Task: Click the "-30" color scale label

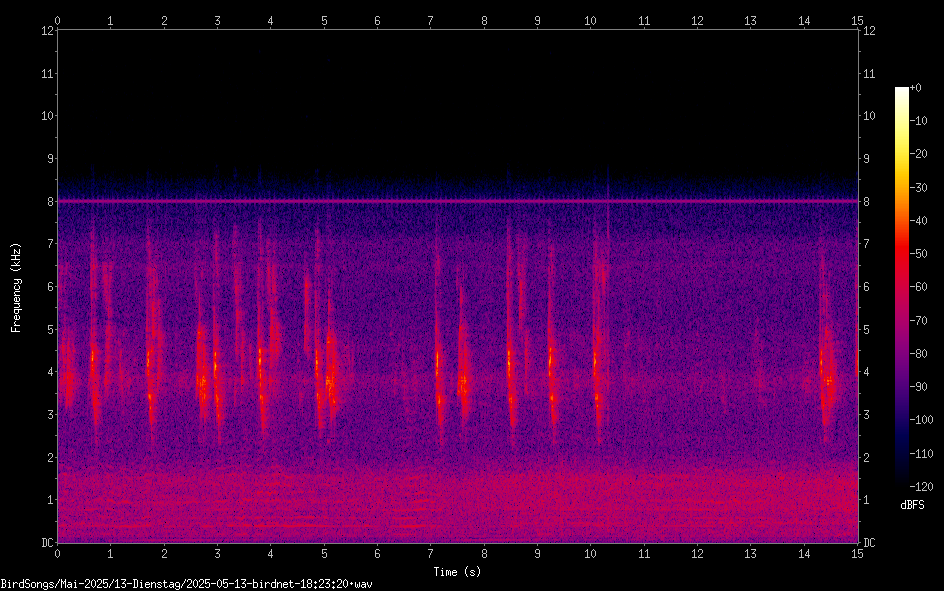Action: pyautogui.click(x=918, y=188)
